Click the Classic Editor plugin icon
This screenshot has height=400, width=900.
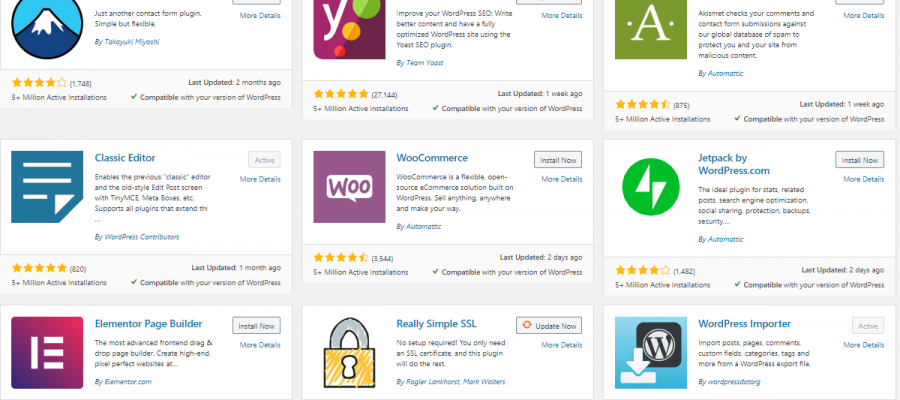46,195
